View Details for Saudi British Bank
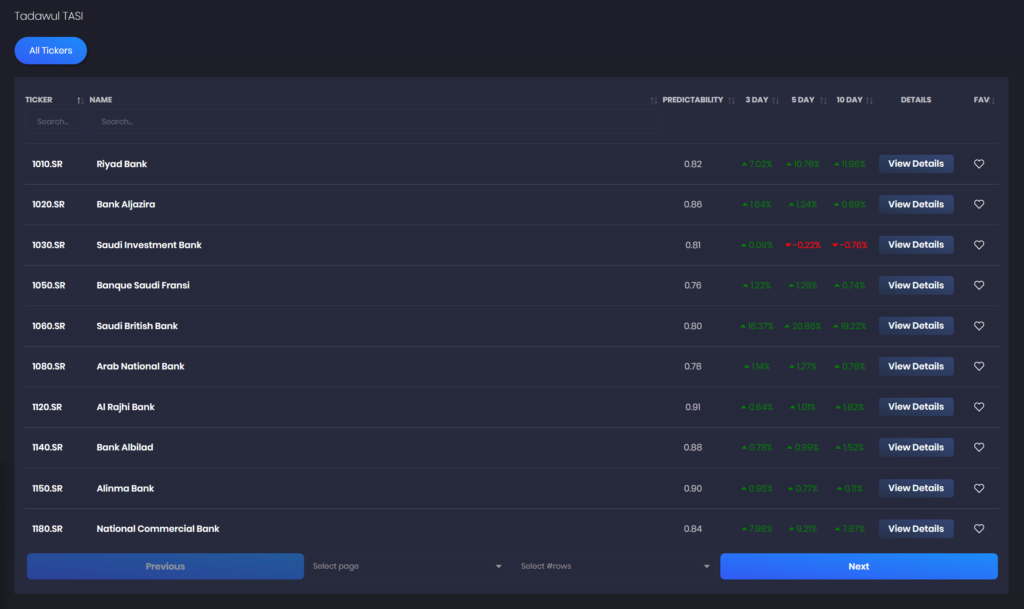The image size is (1024, 609). point(916,326)
